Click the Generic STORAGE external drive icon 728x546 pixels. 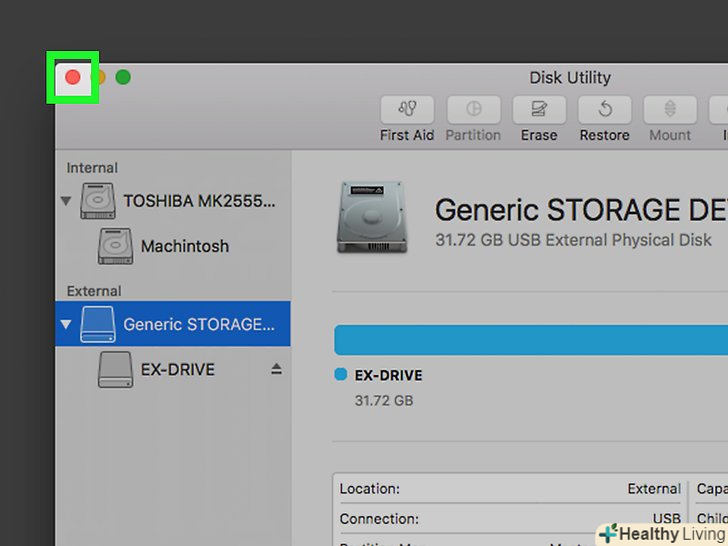(x=98, y=324)
